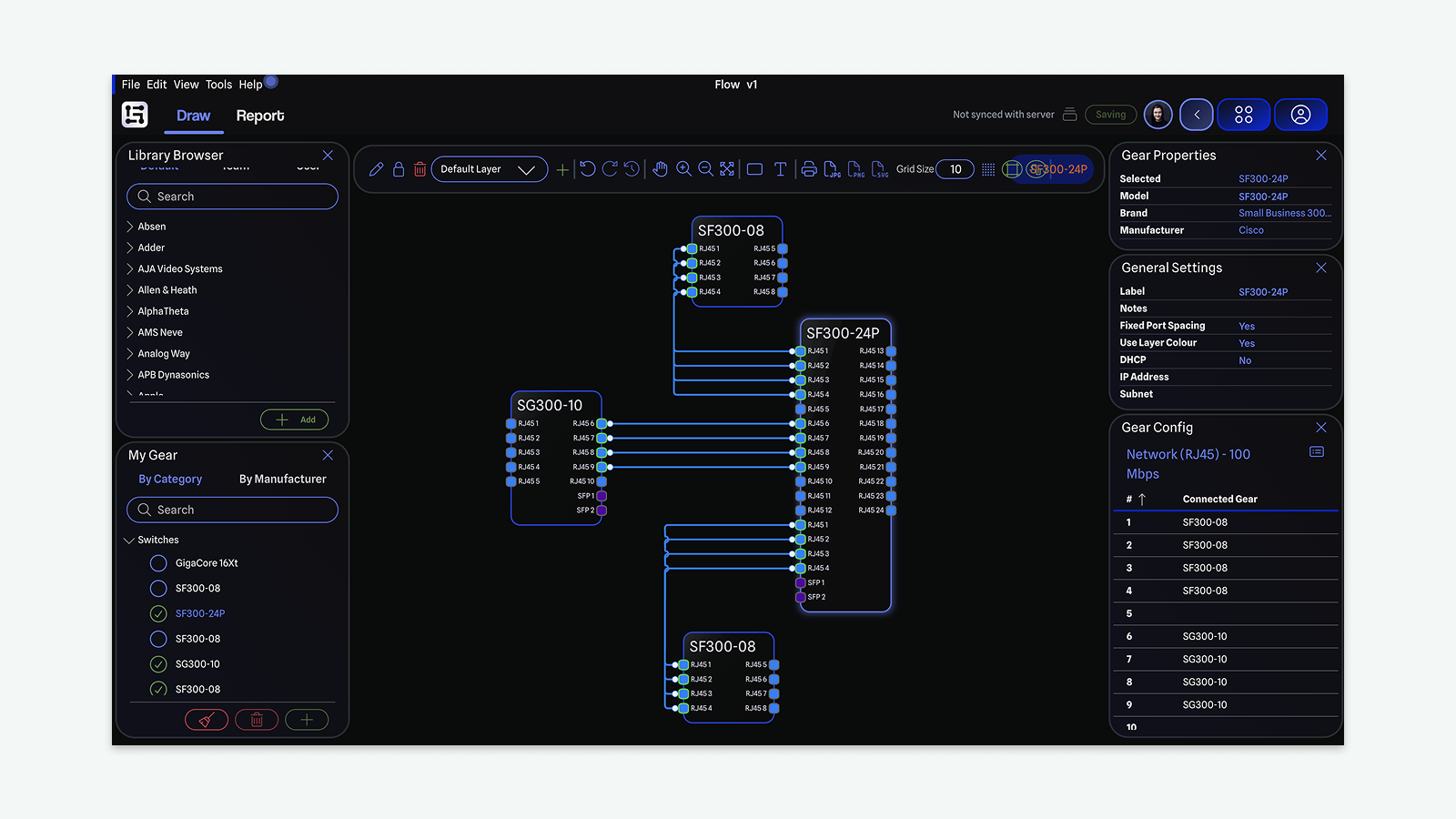Expand the AlphaTheta folder
Screen dimensions: 1456x819
click(130, 311)
